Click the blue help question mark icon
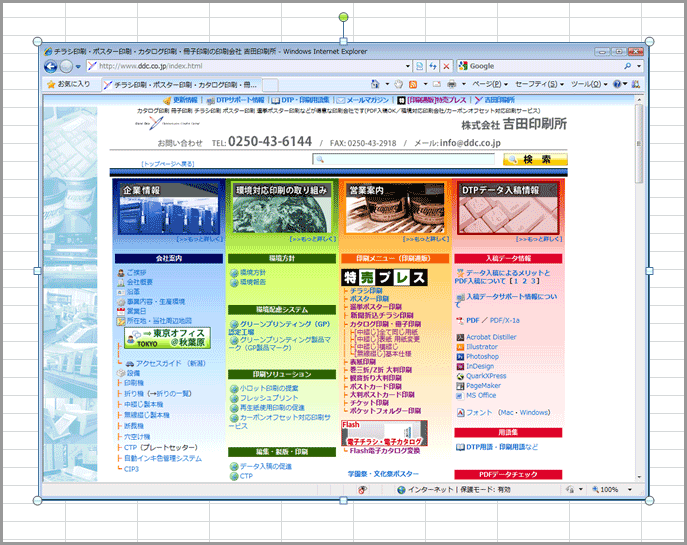 point(617,84)
